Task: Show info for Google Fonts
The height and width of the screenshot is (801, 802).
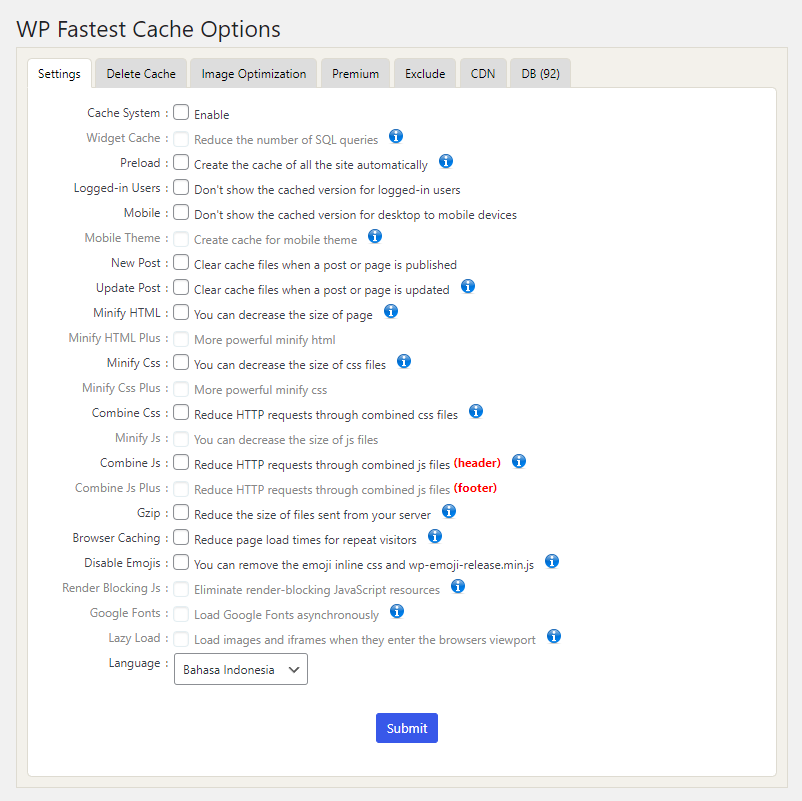Action: (397, 611)
